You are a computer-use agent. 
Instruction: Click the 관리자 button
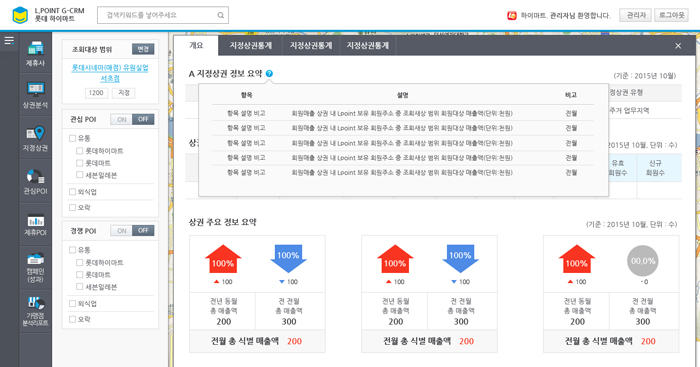coord(635,15)
